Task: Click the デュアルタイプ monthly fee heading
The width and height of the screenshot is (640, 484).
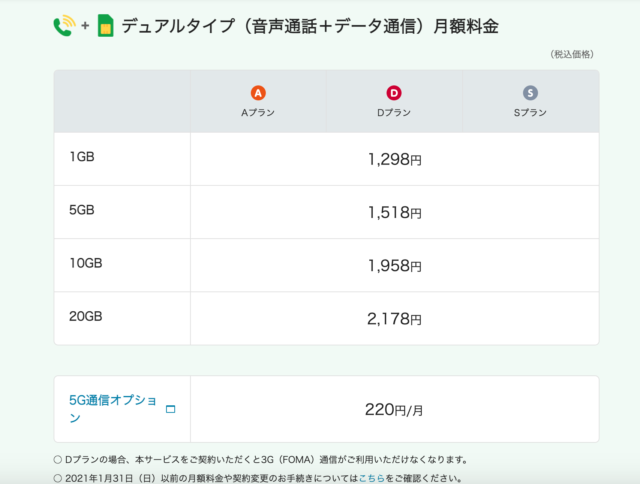Action: 310,26
